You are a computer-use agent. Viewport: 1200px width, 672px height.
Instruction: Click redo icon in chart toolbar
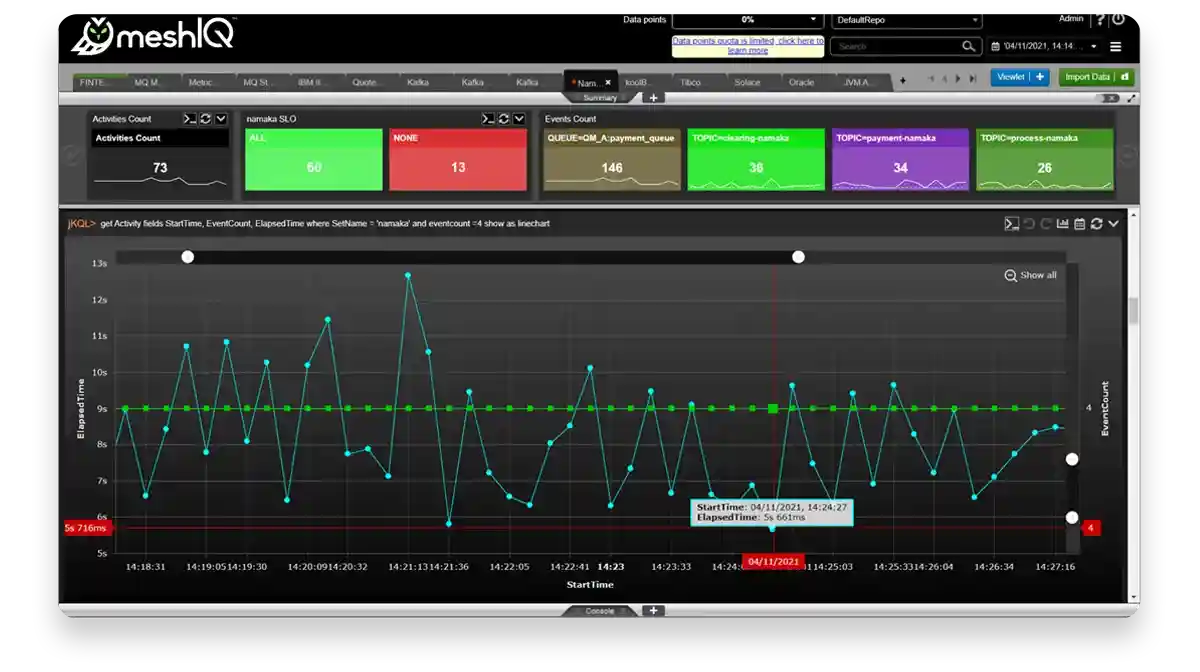tap(1045, 224)
